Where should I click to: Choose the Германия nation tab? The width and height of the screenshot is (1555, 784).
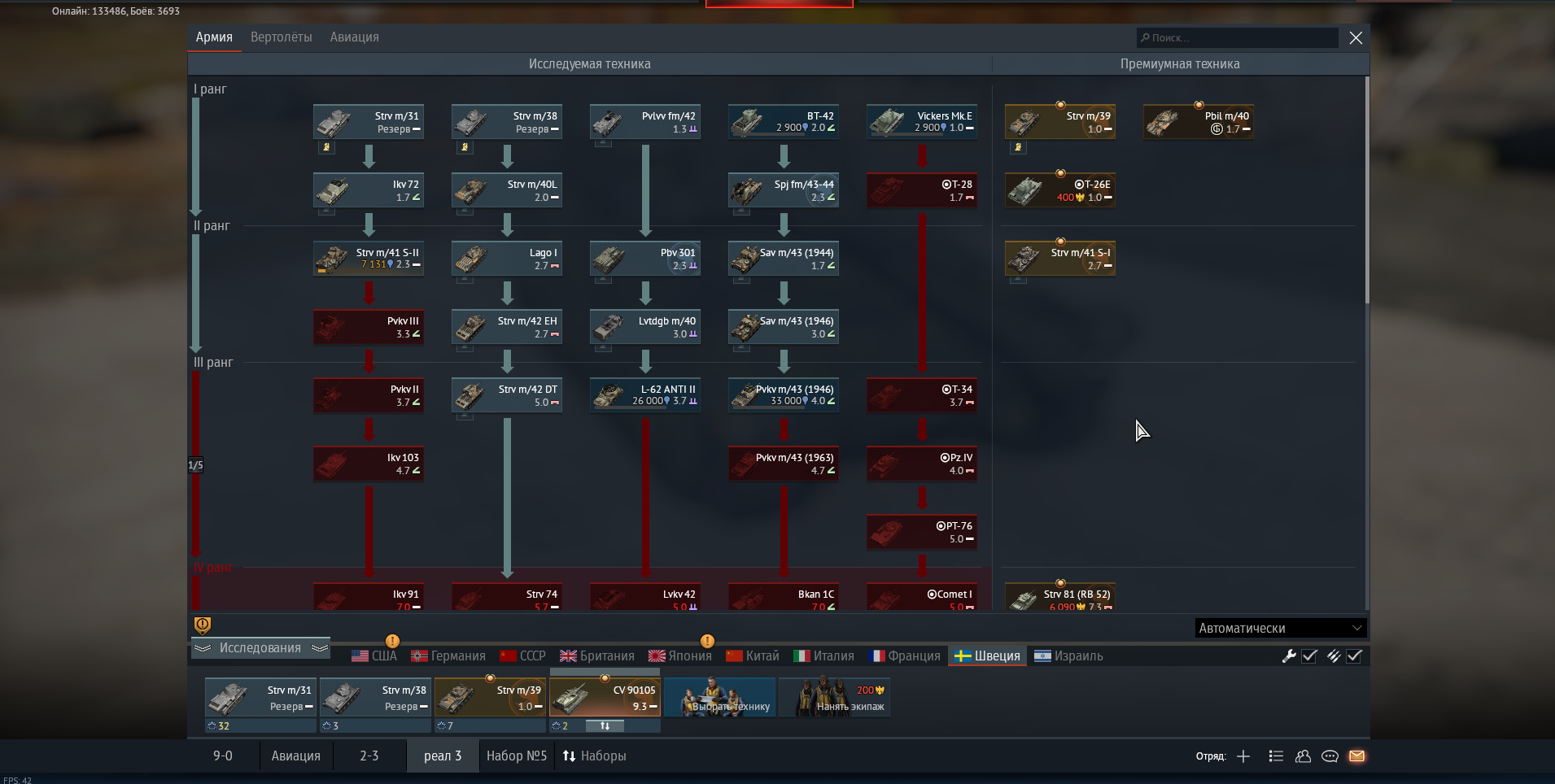click(448, 656)
